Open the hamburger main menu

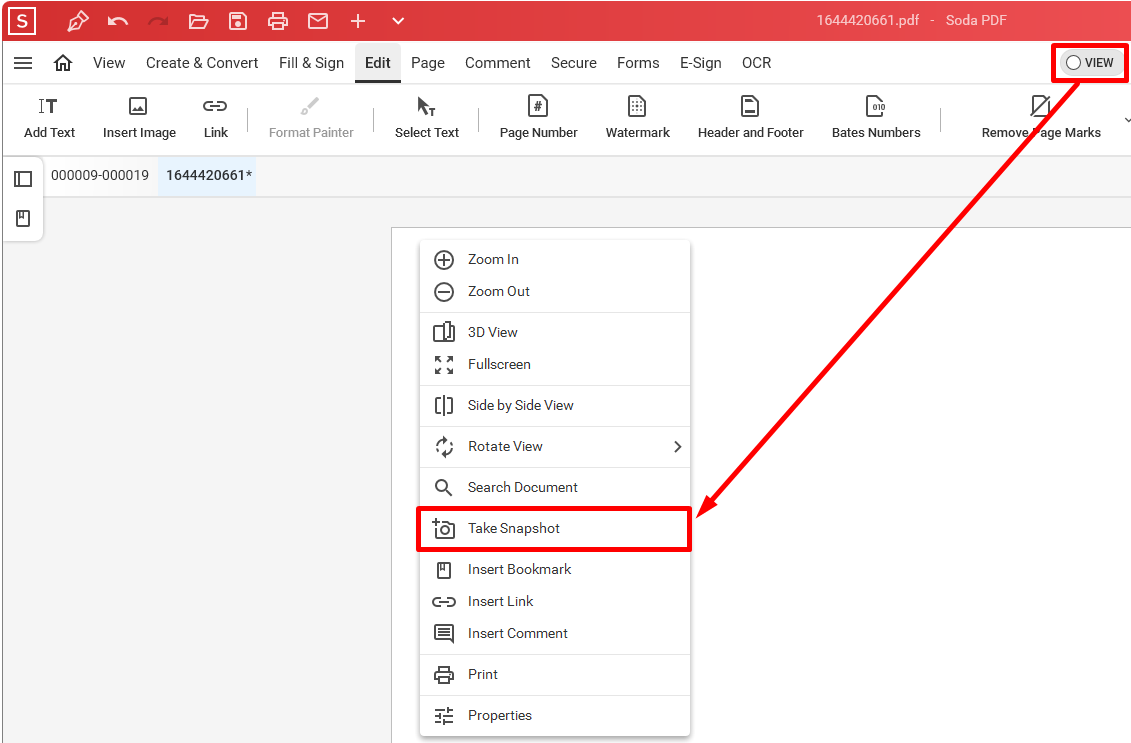[23, 63]
